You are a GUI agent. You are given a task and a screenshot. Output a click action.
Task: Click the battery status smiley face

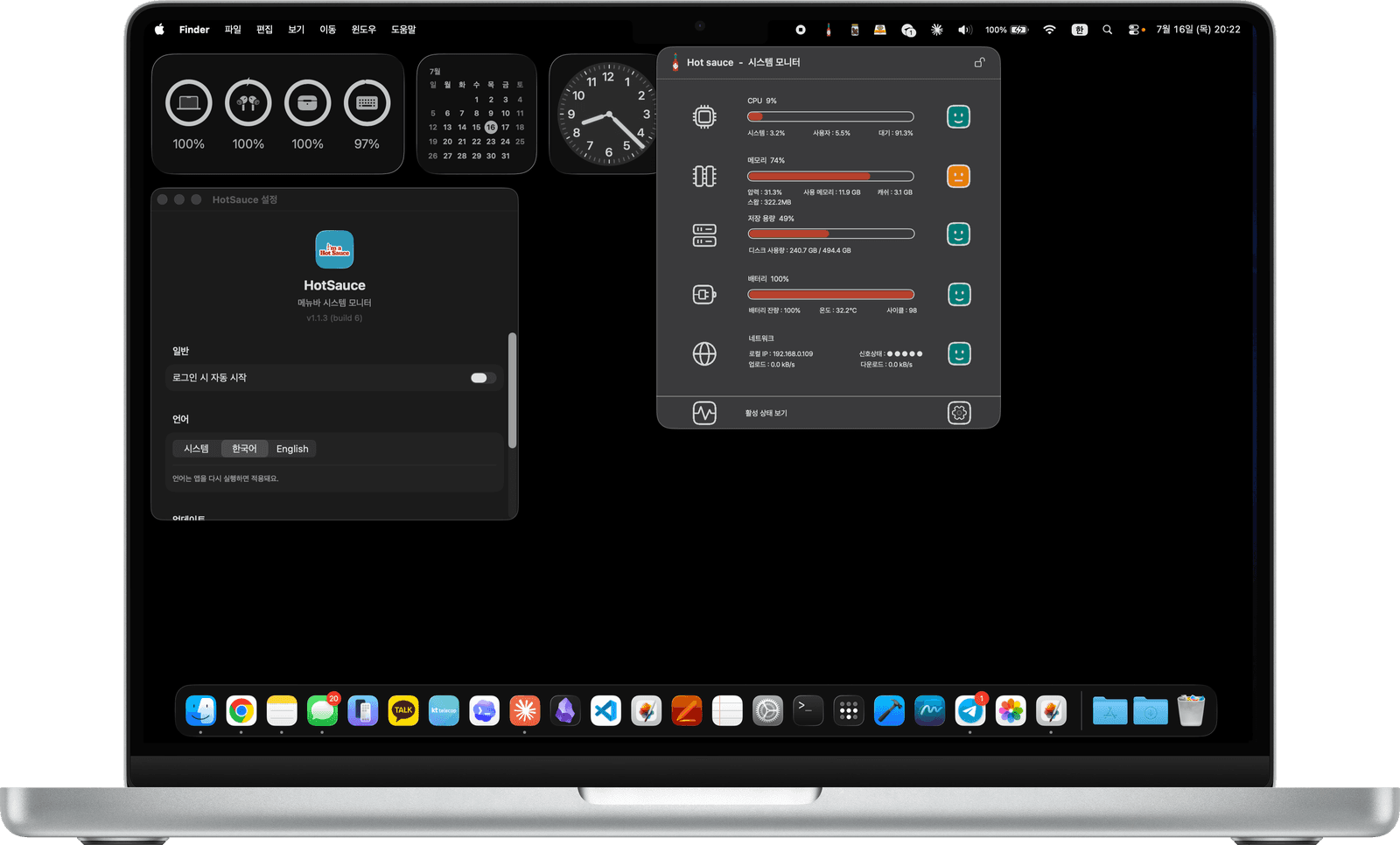(x=959, y=295)
